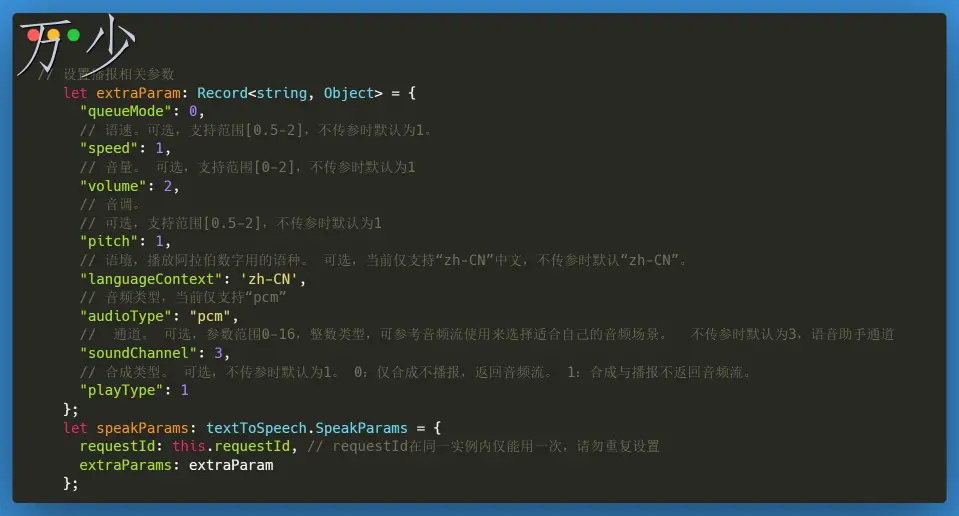The image size is (959, 516).
Task: Click the red close window dot
Action: 34,36
